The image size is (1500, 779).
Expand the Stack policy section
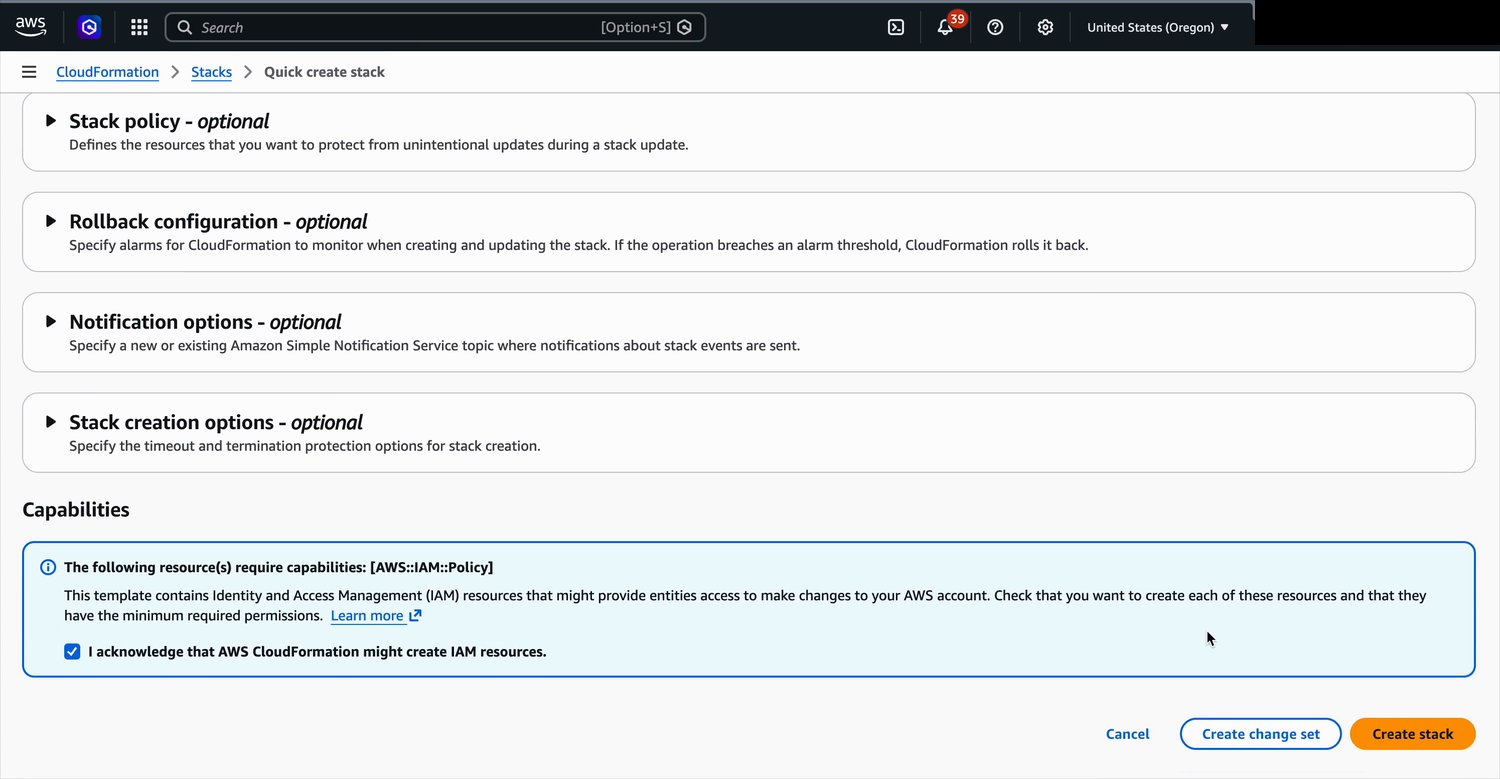pos(51,121)
